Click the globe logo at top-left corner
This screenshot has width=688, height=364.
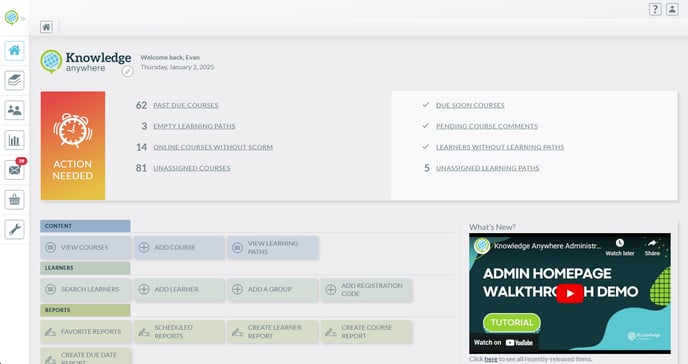(x=11, y=18)
